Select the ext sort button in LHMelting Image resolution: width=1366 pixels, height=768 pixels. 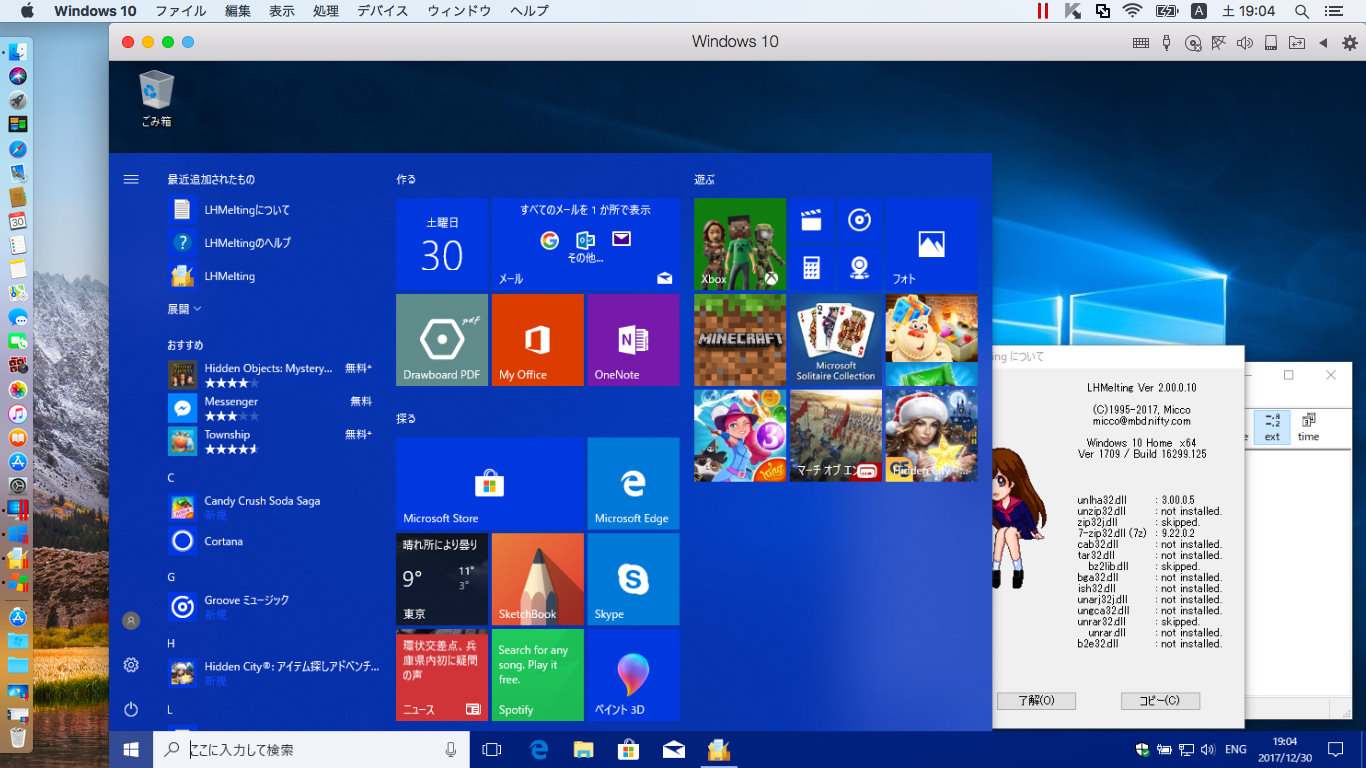[1272, 427]
